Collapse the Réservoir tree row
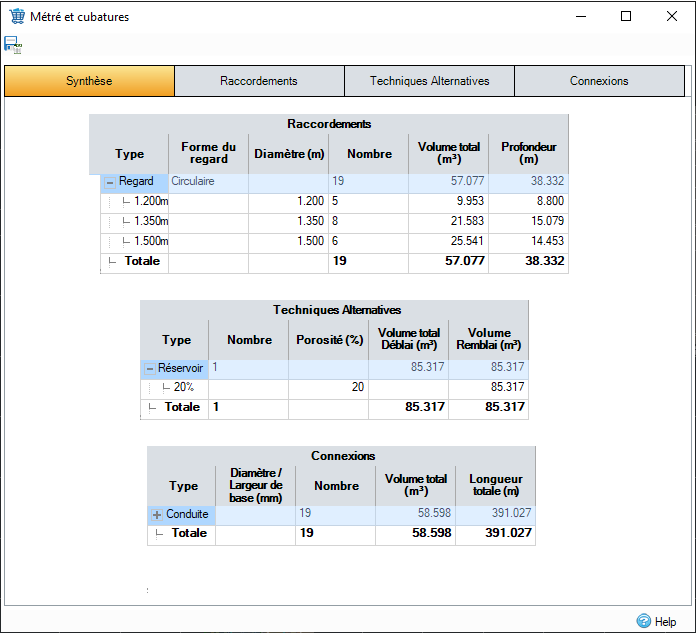The image size is (697, 633). coord(150,369)
